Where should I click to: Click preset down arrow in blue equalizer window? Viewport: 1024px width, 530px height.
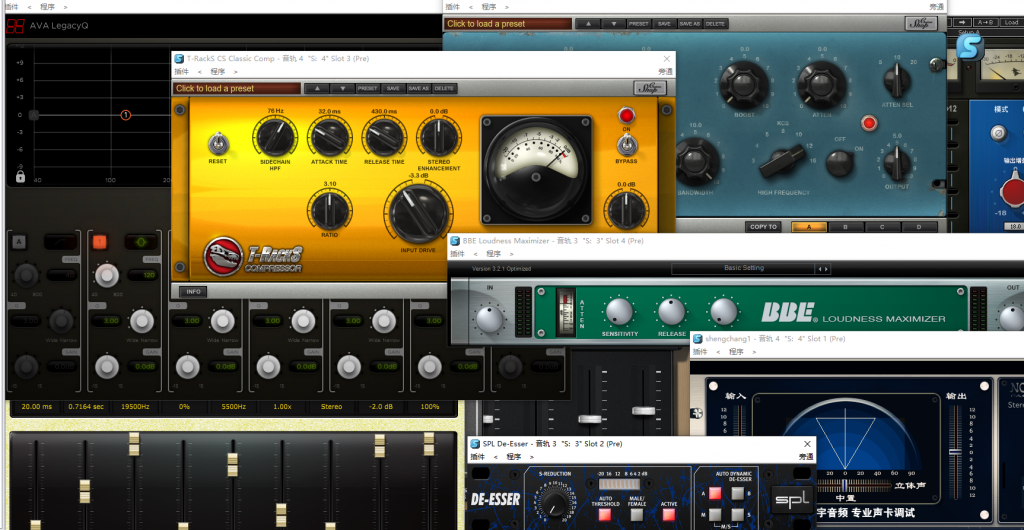pos(613,23)
